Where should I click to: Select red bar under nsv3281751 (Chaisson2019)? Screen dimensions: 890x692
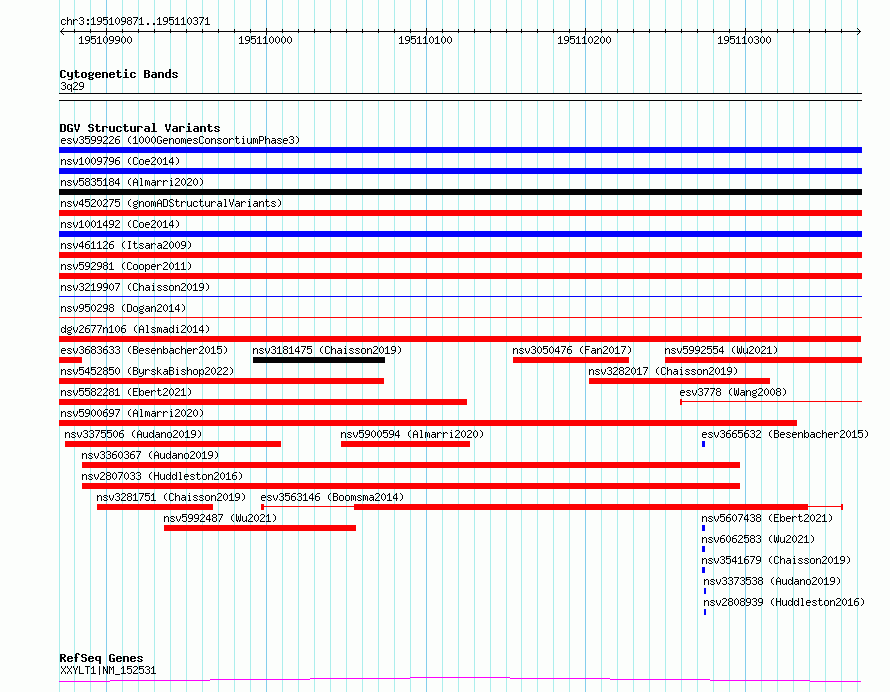[x=155, y=507]
